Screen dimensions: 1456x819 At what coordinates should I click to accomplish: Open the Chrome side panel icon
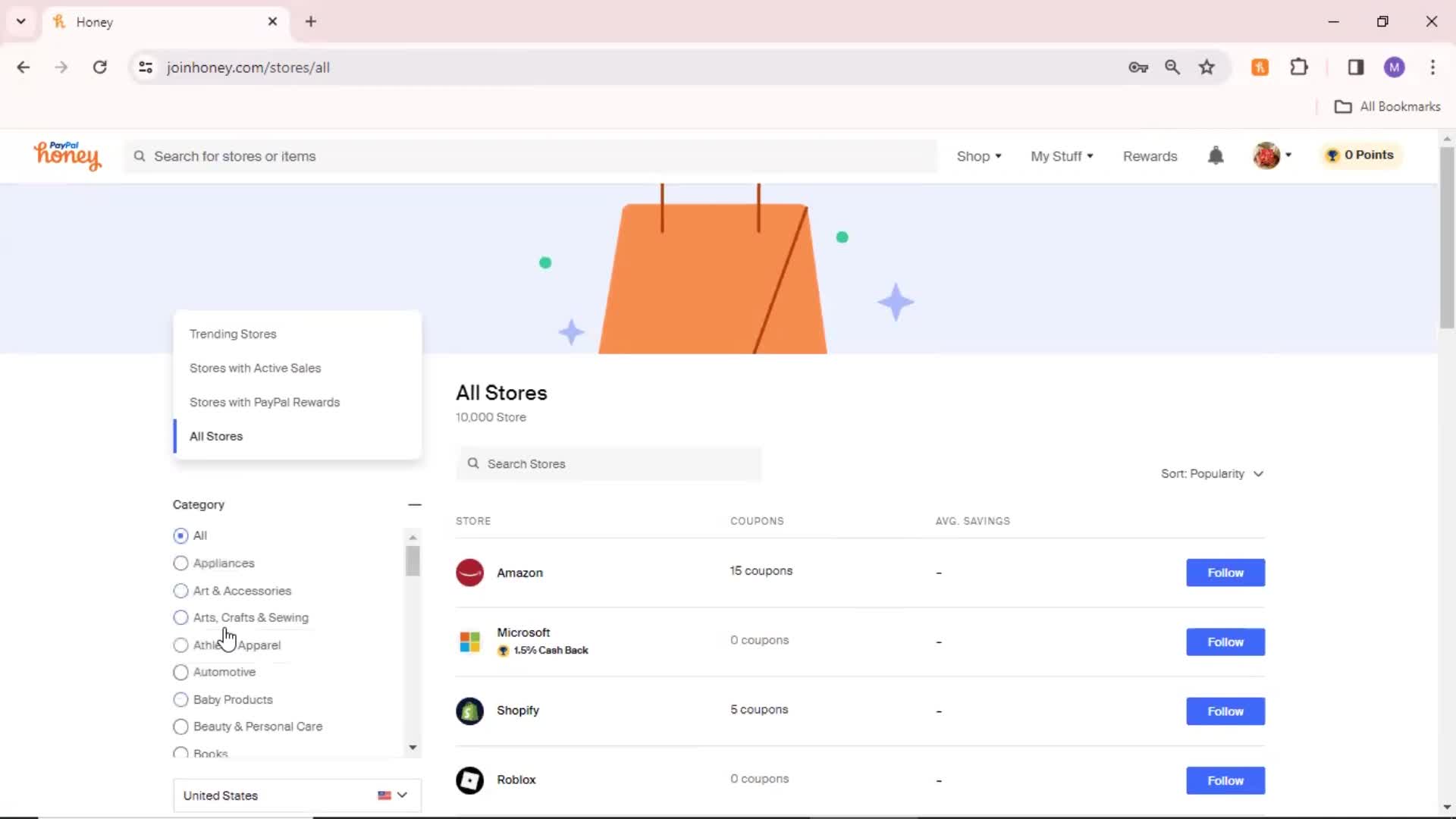1356,67
